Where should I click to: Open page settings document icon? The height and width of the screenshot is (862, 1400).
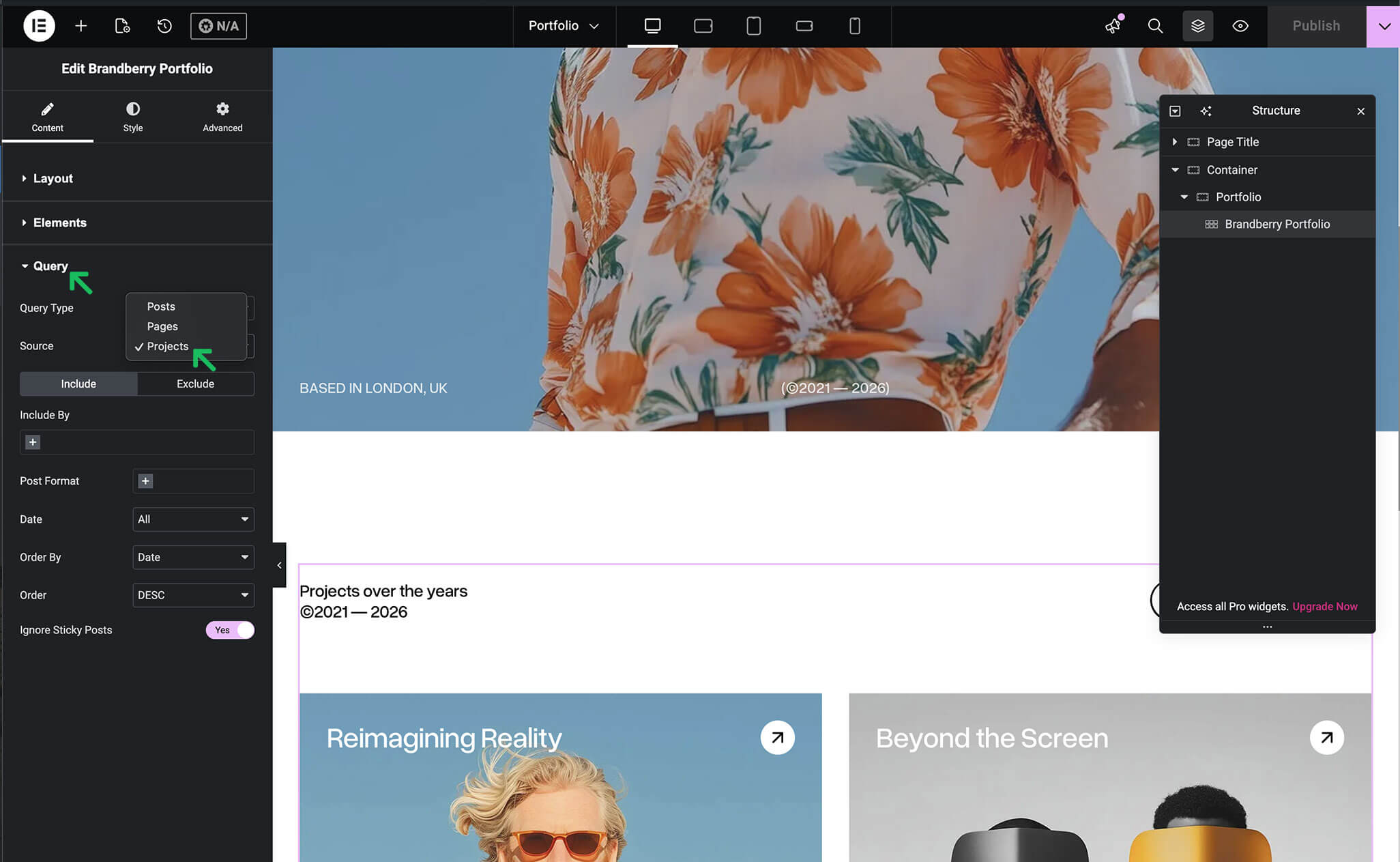pos(122,26)
